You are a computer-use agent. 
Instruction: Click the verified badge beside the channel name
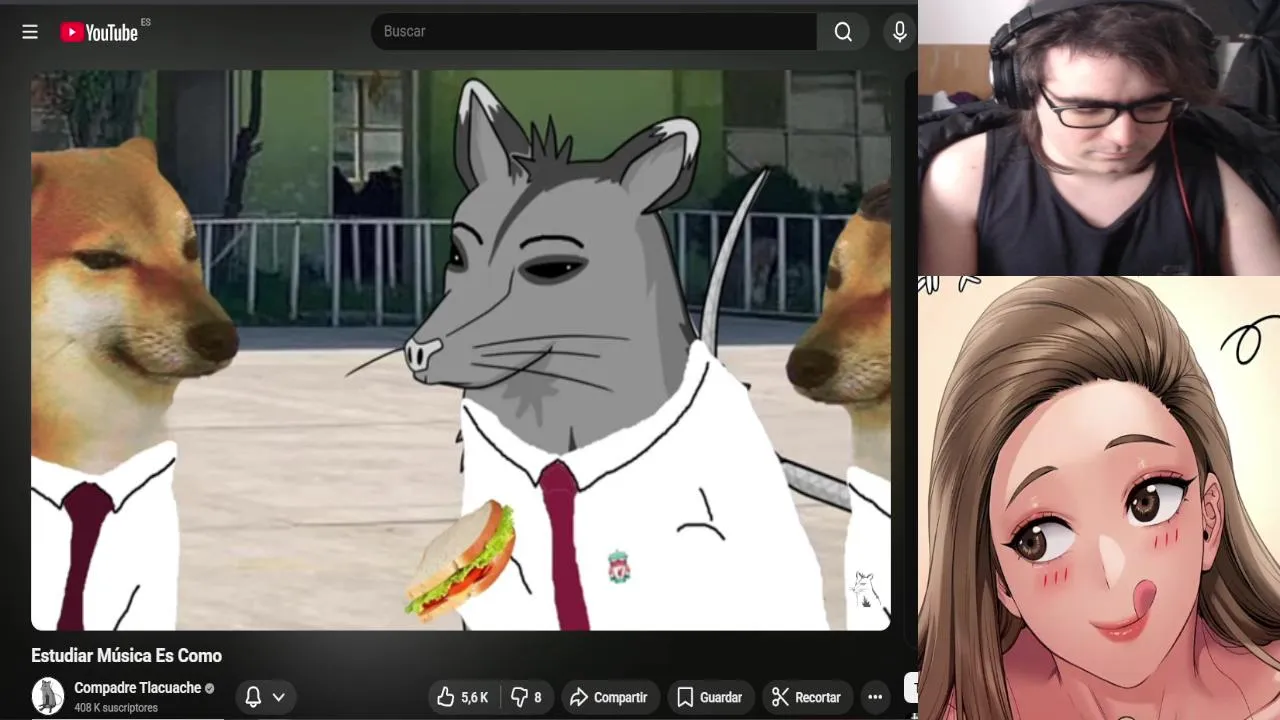(x=210, y=688)
